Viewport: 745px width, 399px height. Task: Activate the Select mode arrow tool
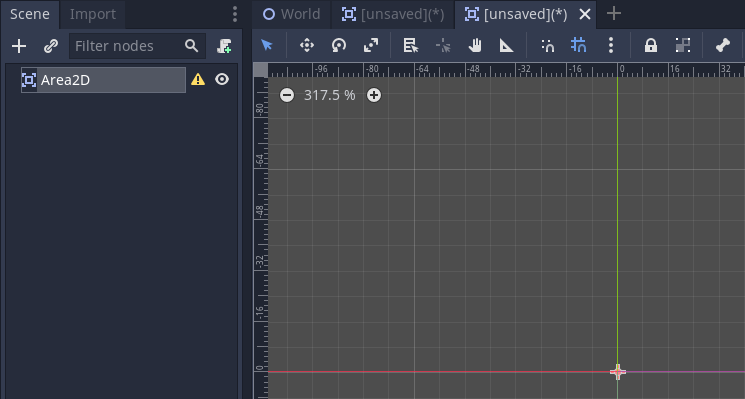click(x=267, y=46)
